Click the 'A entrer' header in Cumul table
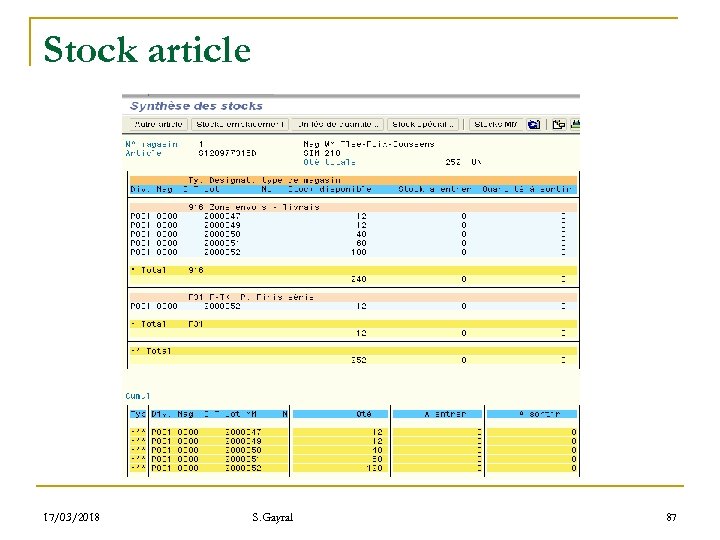 click(x=445, y=414)
